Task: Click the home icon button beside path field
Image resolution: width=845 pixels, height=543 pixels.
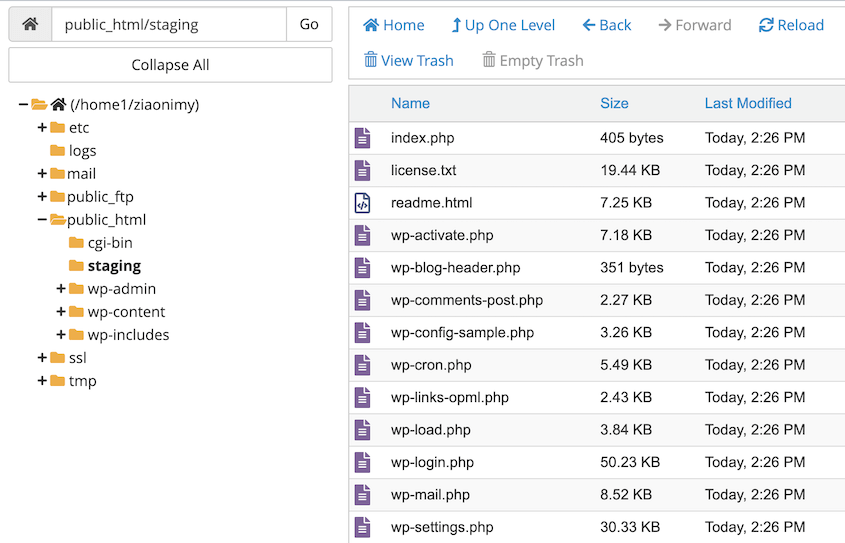Action: tap(30, 24)
